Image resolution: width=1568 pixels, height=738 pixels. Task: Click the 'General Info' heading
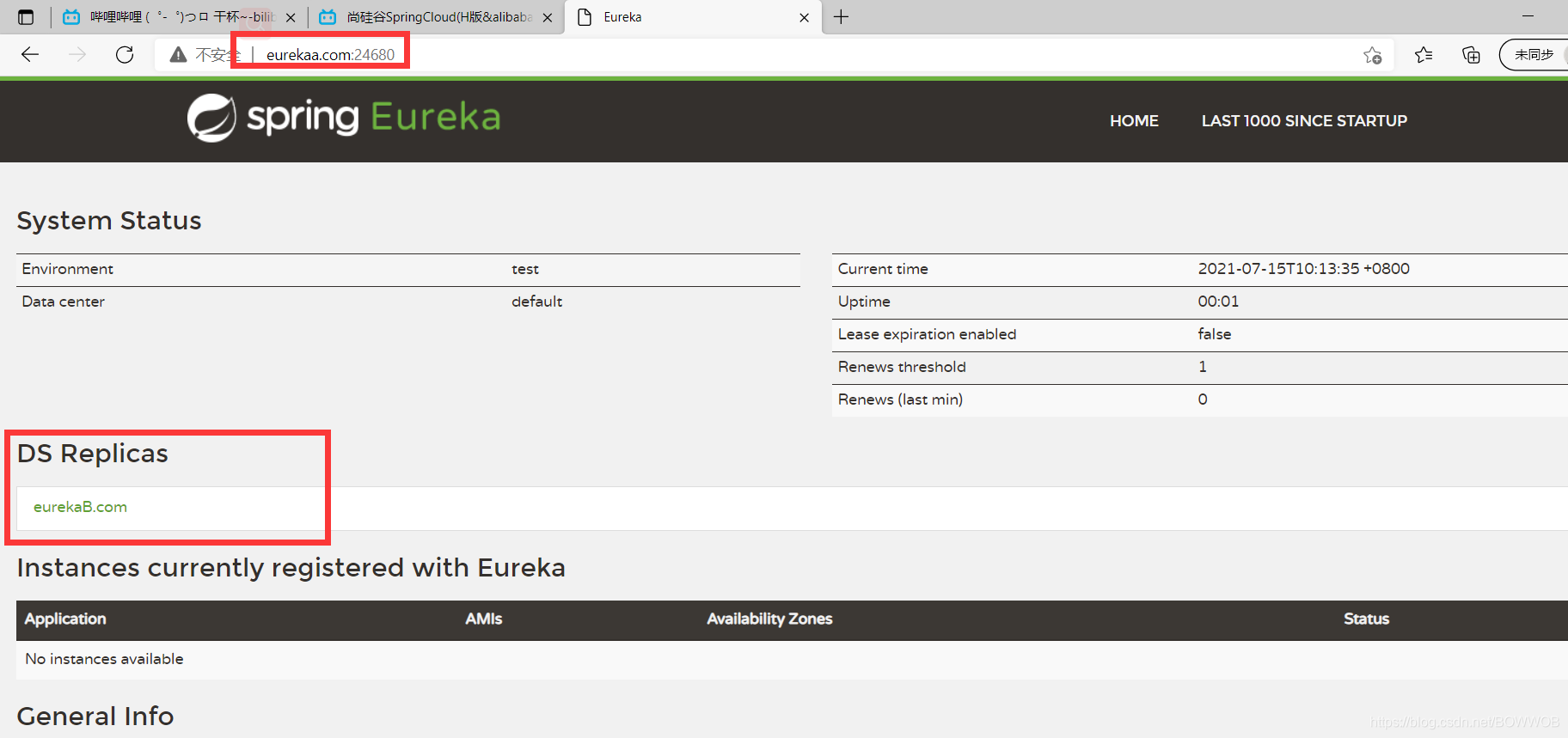tap(95, 717)
